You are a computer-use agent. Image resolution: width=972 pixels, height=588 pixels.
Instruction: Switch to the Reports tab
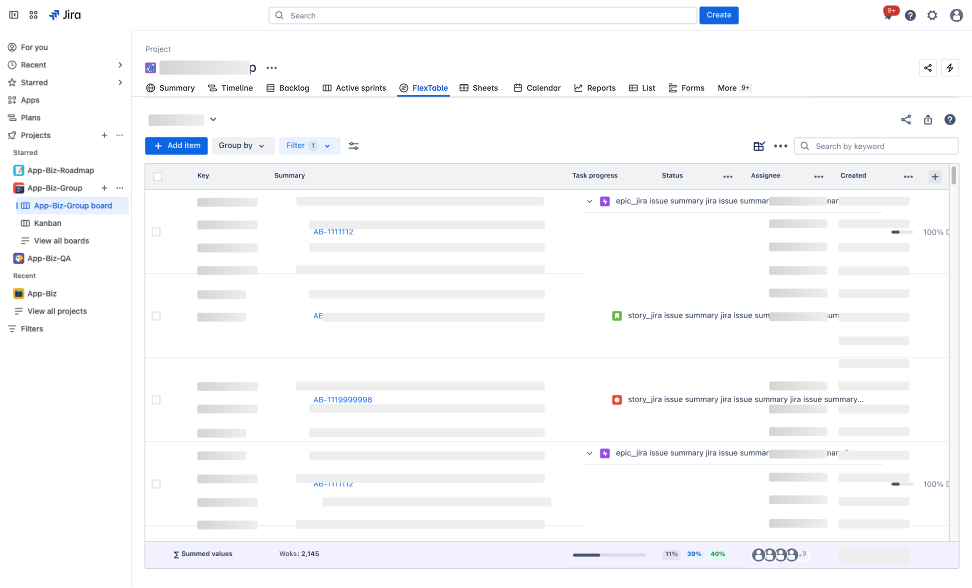[x=594, y=88]
